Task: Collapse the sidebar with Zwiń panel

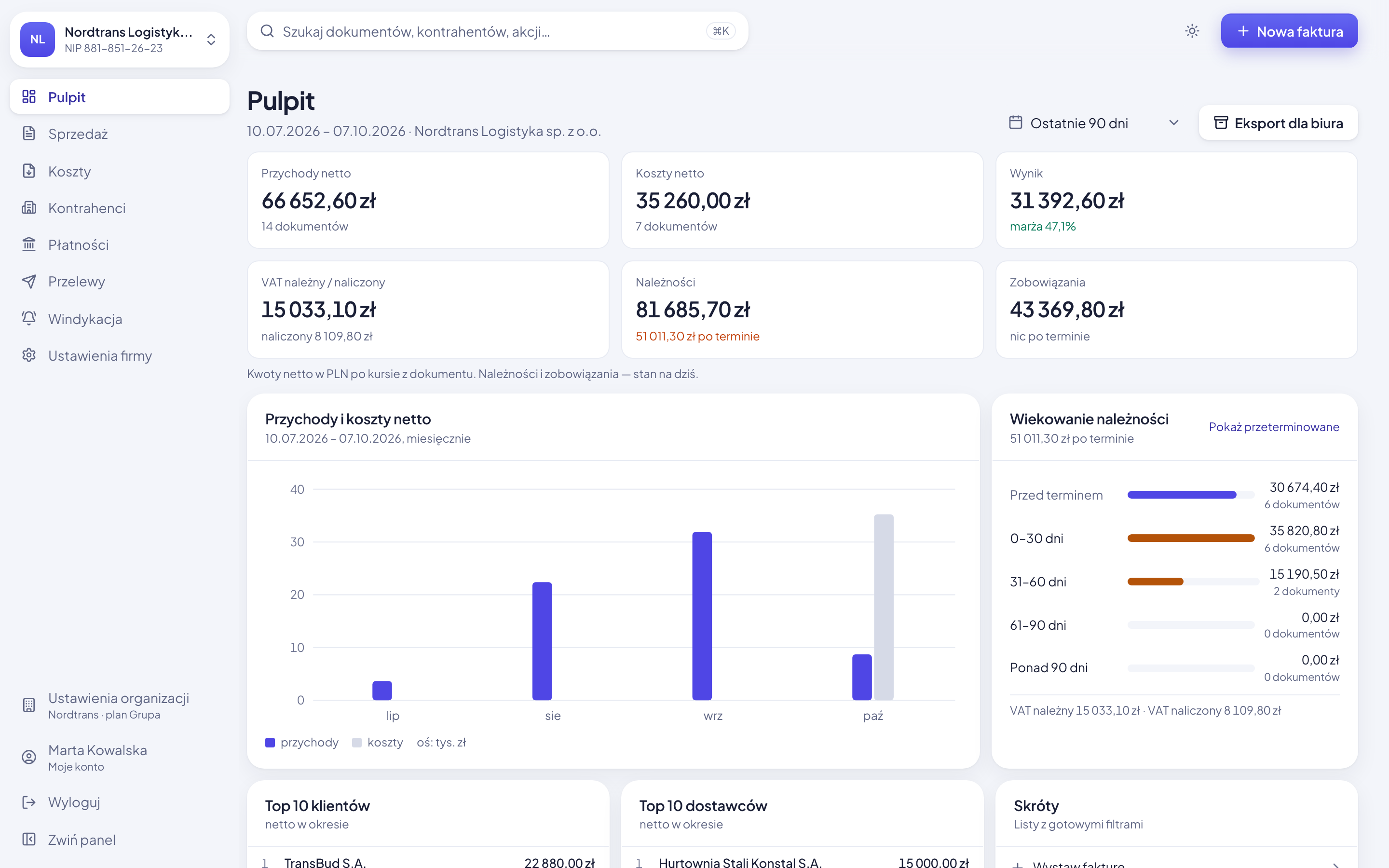Action: click(120, 839)
